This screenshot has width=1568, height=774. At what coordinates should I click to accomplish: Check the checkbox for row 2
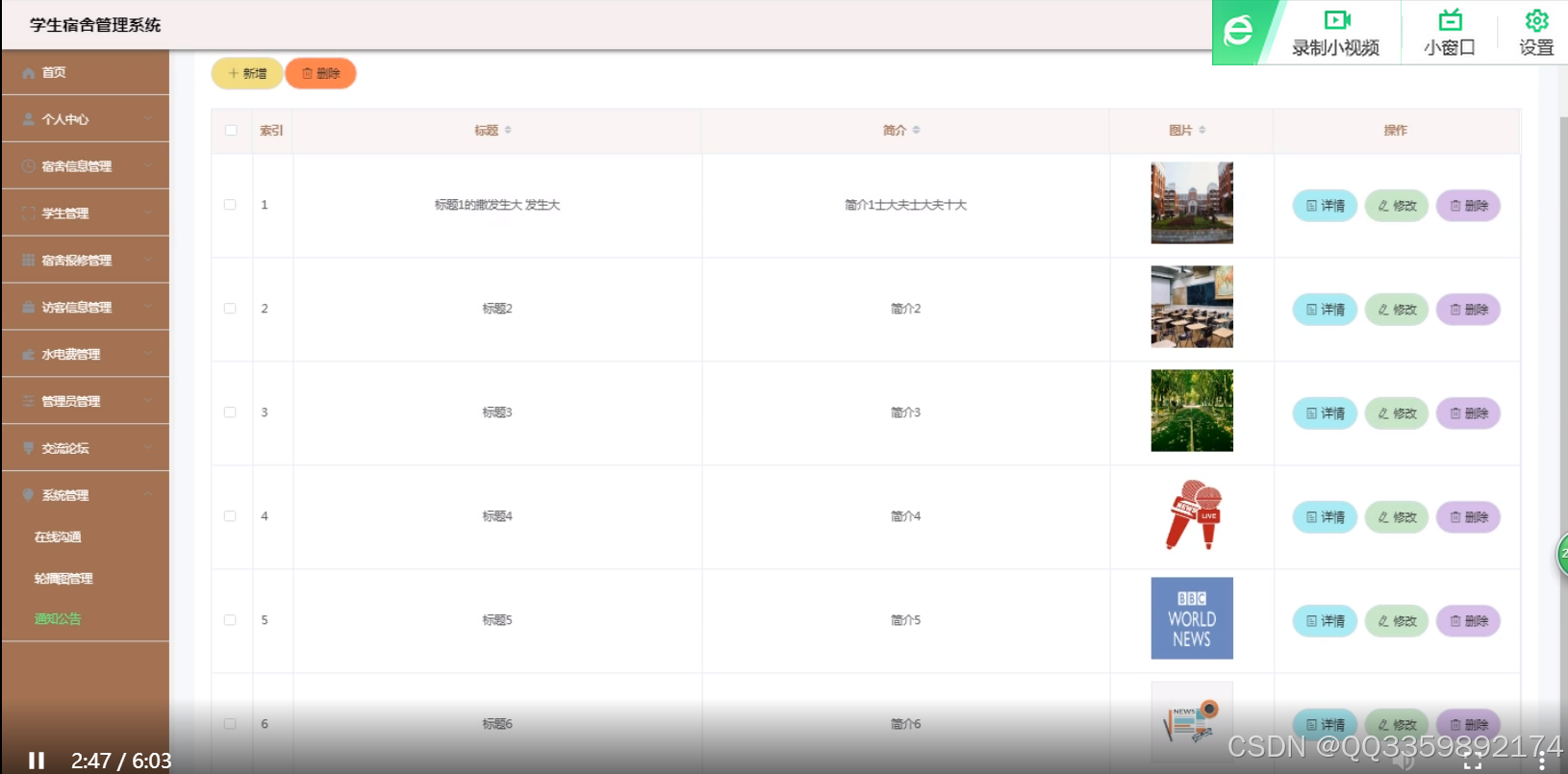[230, 309]
